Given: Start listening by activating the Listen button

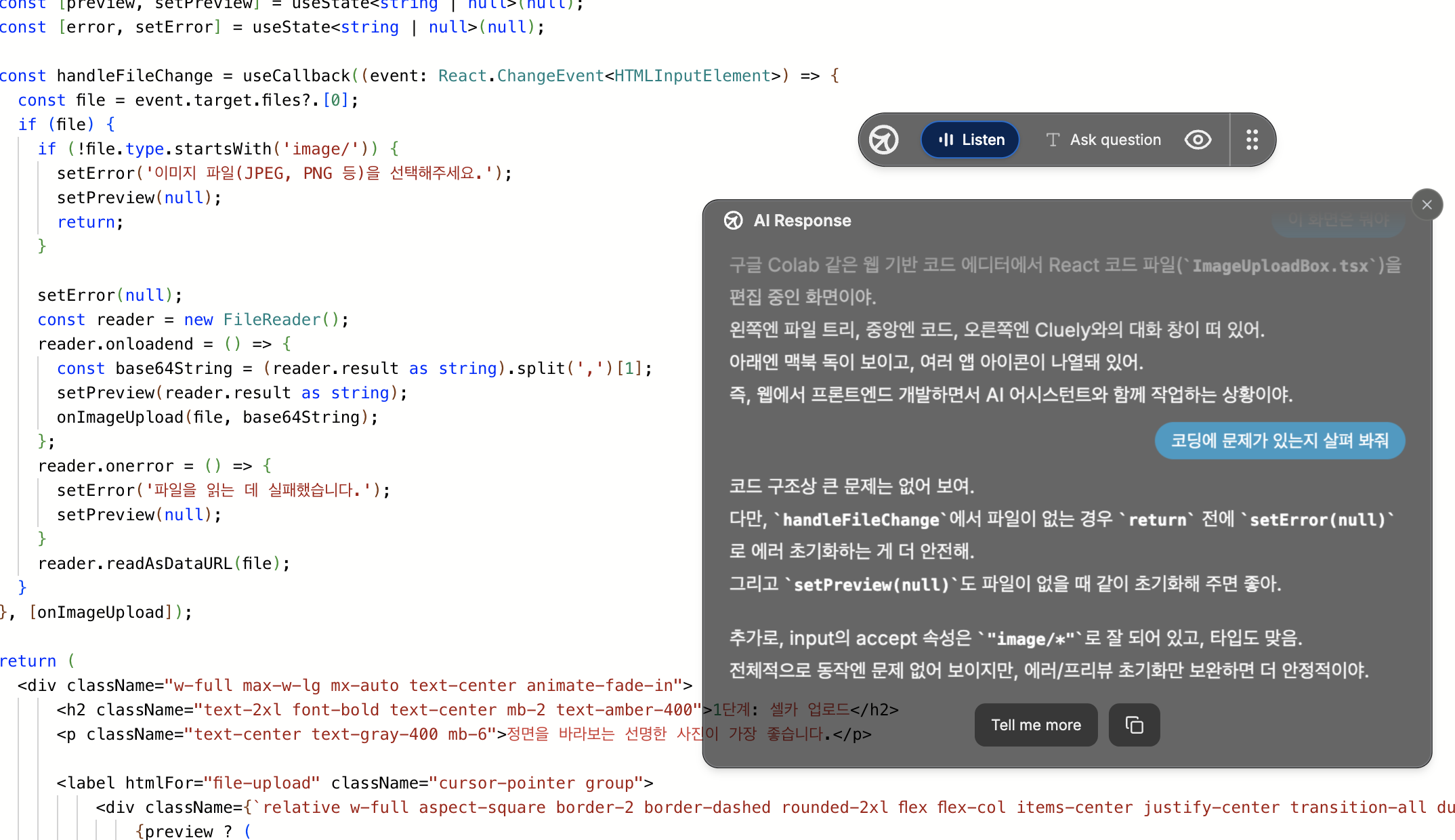Looking at the screenshot, I should pos(969,140).
